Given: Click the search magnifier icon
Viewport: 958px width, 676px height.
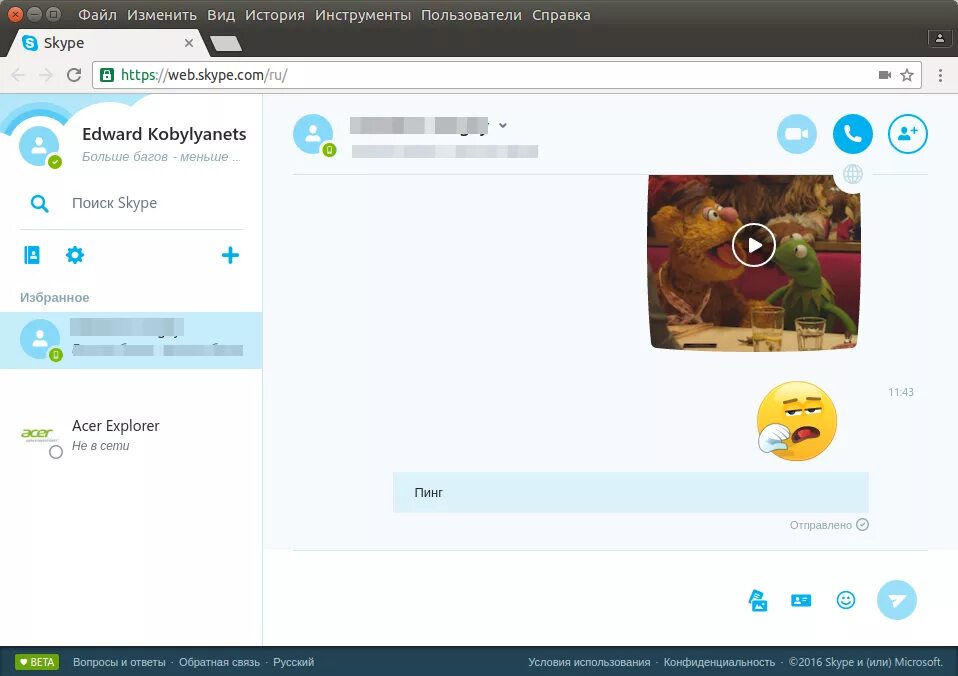Looking at the screenshot, I should (40, 204).
